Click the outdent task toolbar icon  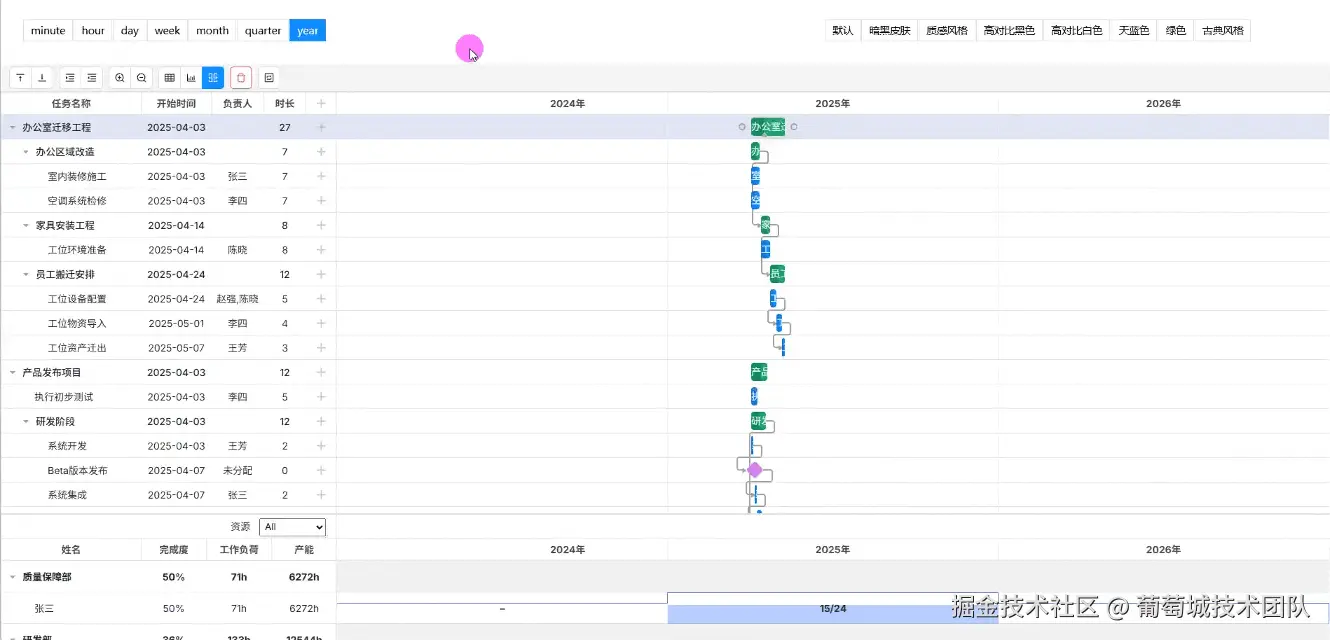point(92,78)
